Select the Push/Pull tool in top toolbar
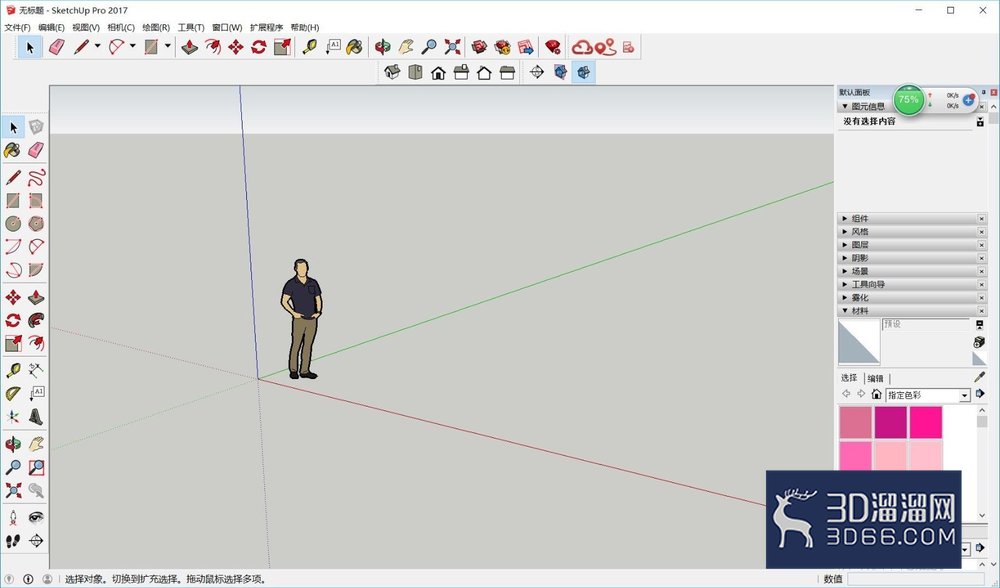This screenshot has width=1000, height=588. 189,47
